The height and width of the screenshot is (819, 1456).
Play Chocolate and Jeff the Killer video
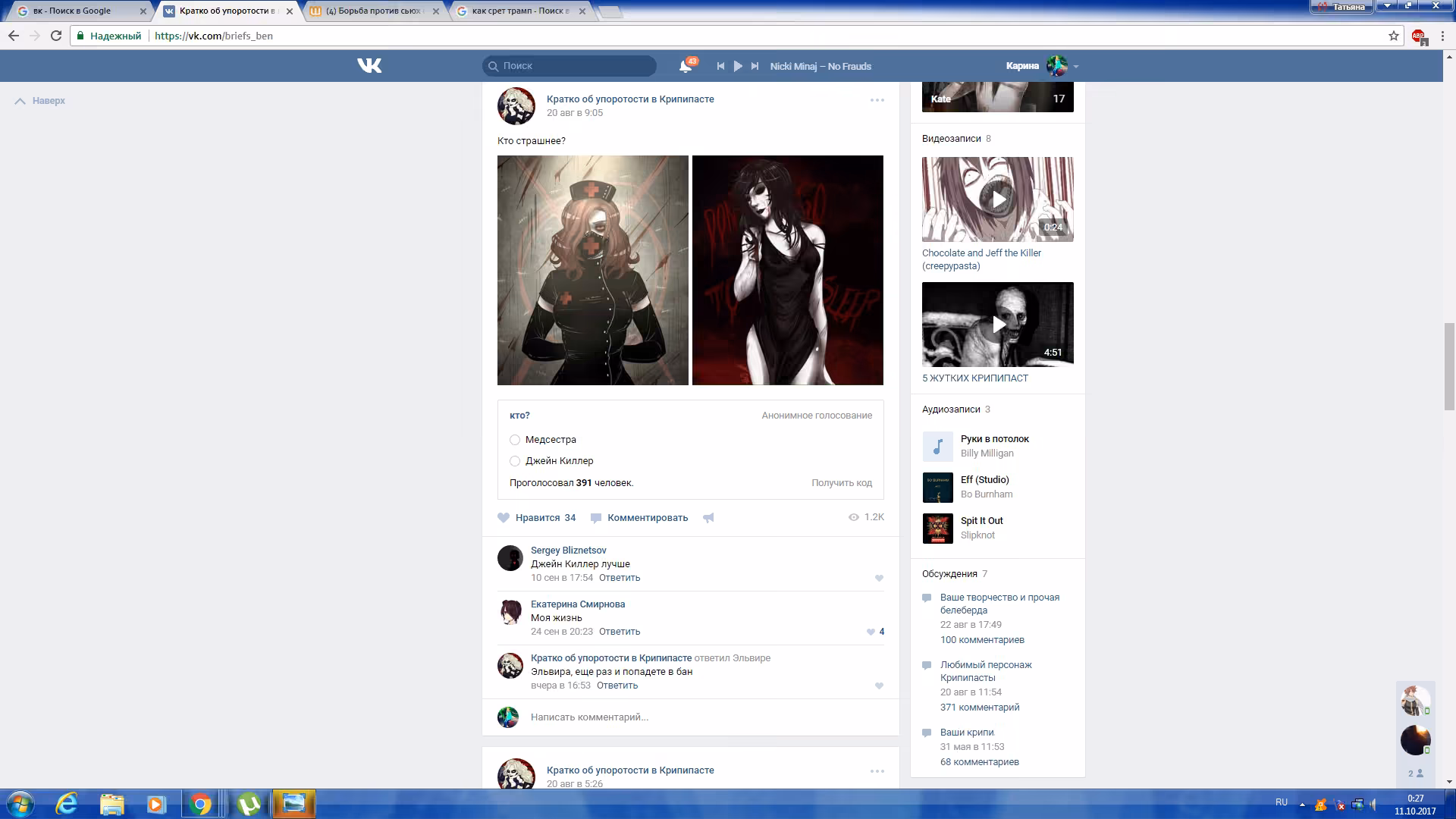tap(998, 199)
